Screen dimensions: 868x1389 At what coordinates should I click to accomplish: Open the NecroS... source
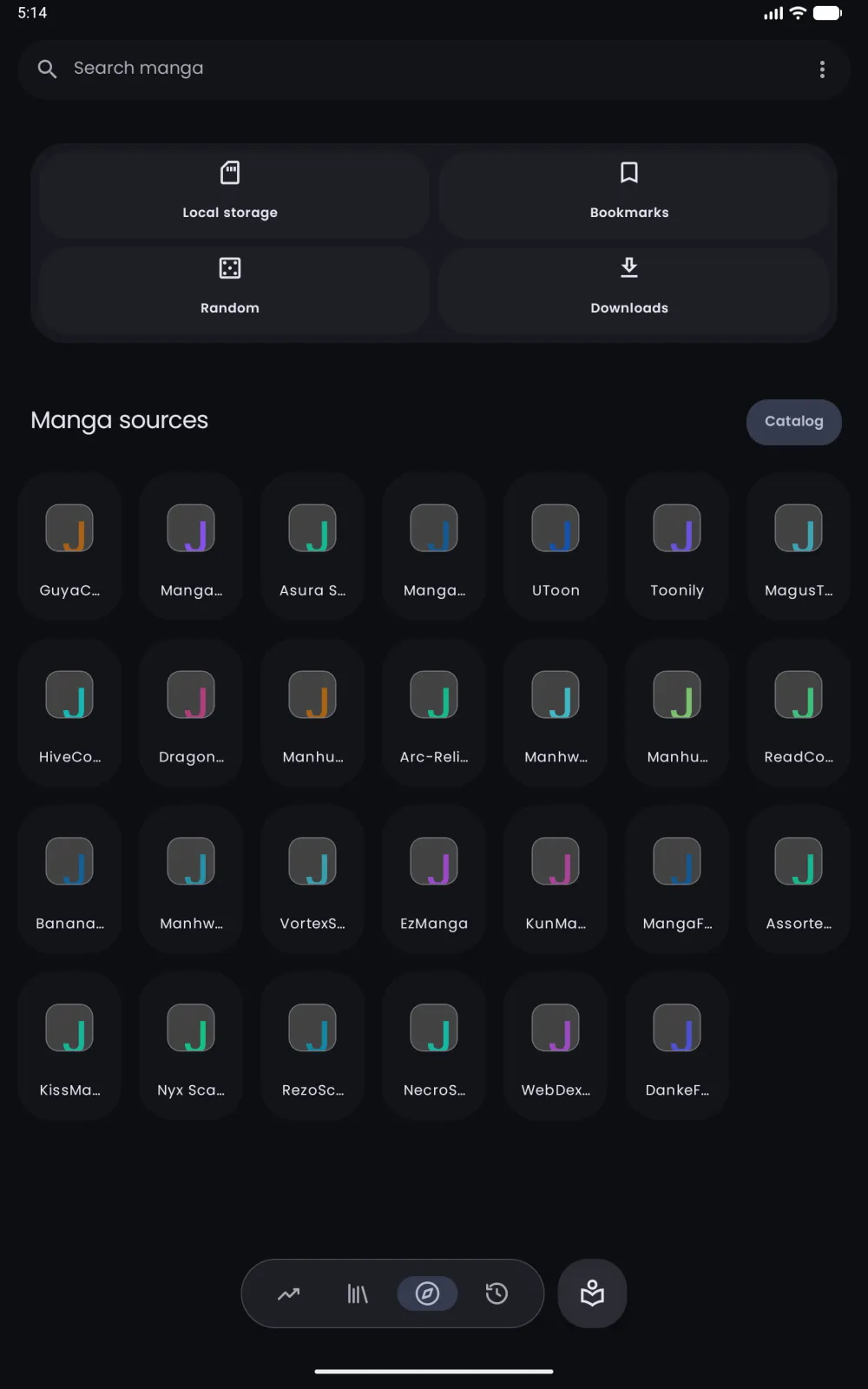[x=434, y=1047]
